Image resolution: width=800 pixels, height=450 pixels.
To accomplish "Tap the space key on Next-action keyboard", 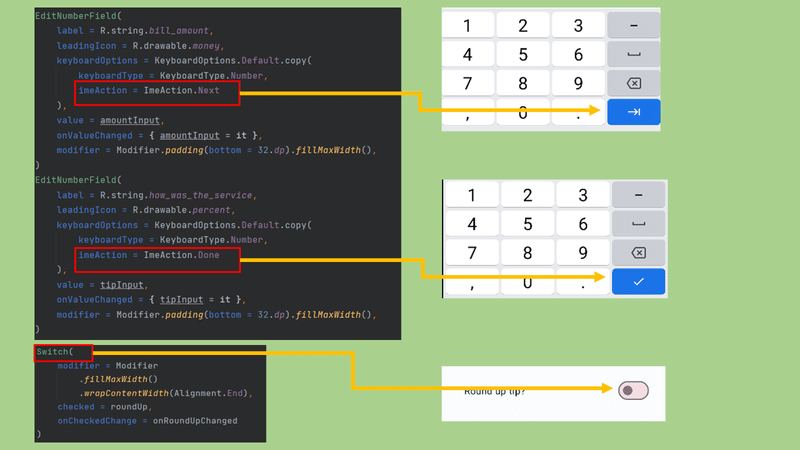I will [x=634, y=54].
